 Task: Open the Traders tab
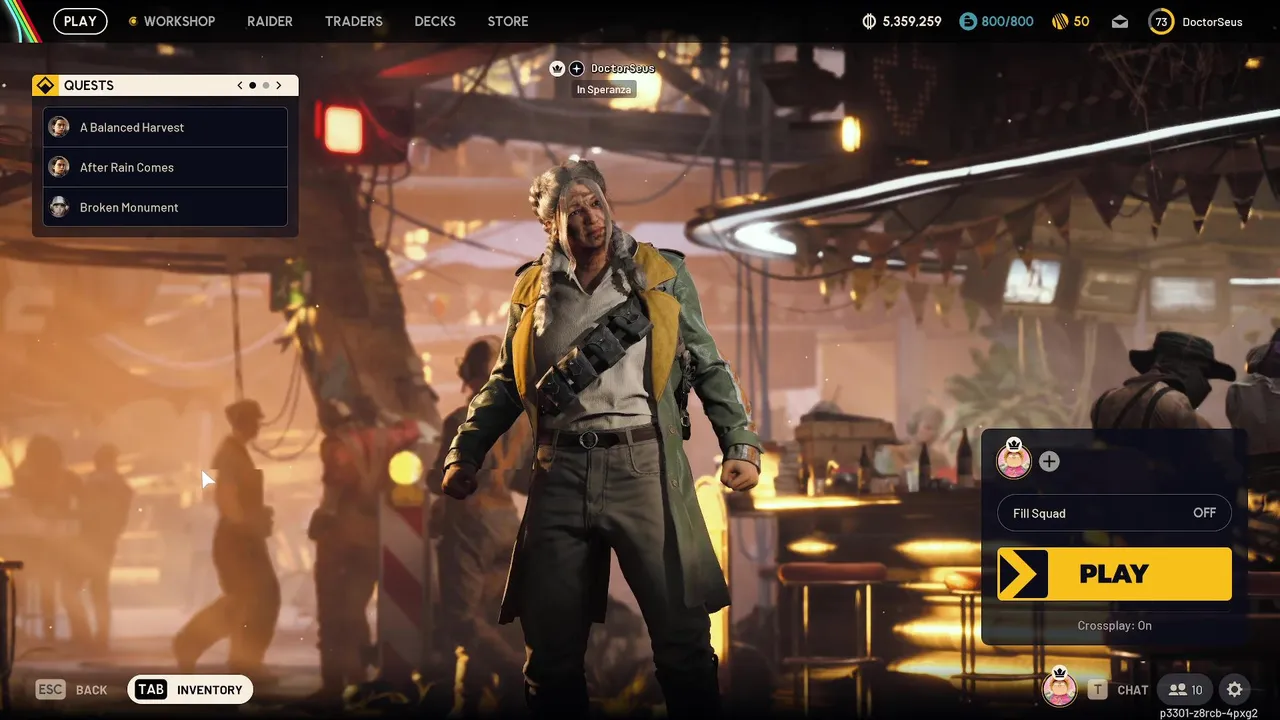pos(354,21)
